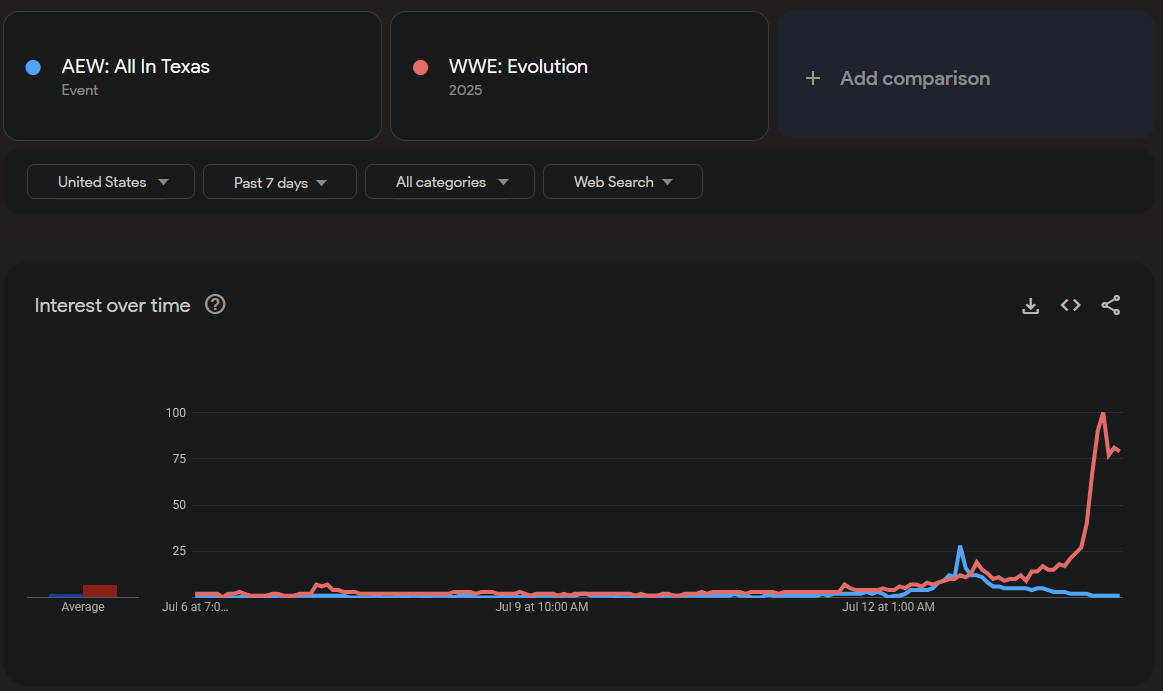Click the red WWE average bar
The height and width of the screenshot is (691, 1163).
pyautogui.click(x=100, y=591)
